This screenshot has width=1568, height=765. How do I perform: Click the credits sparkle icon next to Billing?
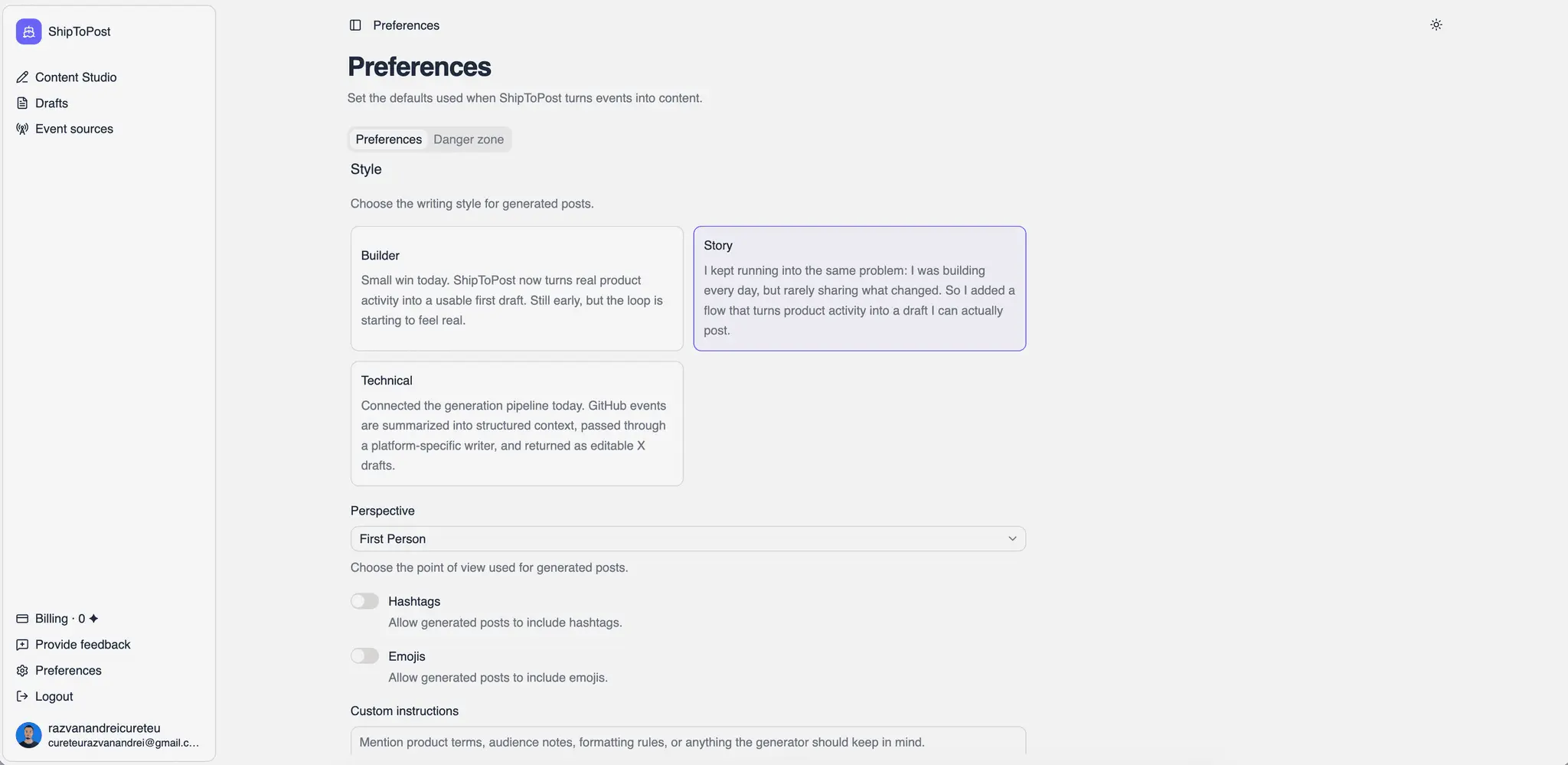[x=93, y=619]
